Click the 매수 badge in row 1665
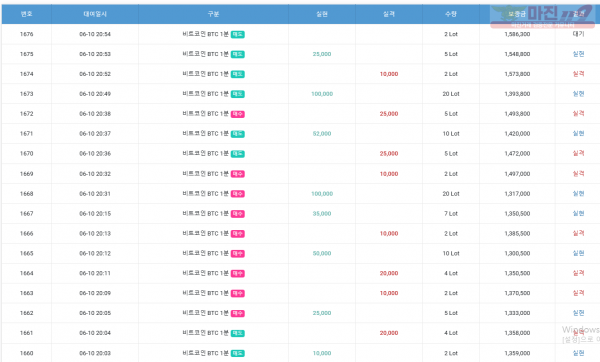Screen dimensions: 600x362 click(238, 254)
